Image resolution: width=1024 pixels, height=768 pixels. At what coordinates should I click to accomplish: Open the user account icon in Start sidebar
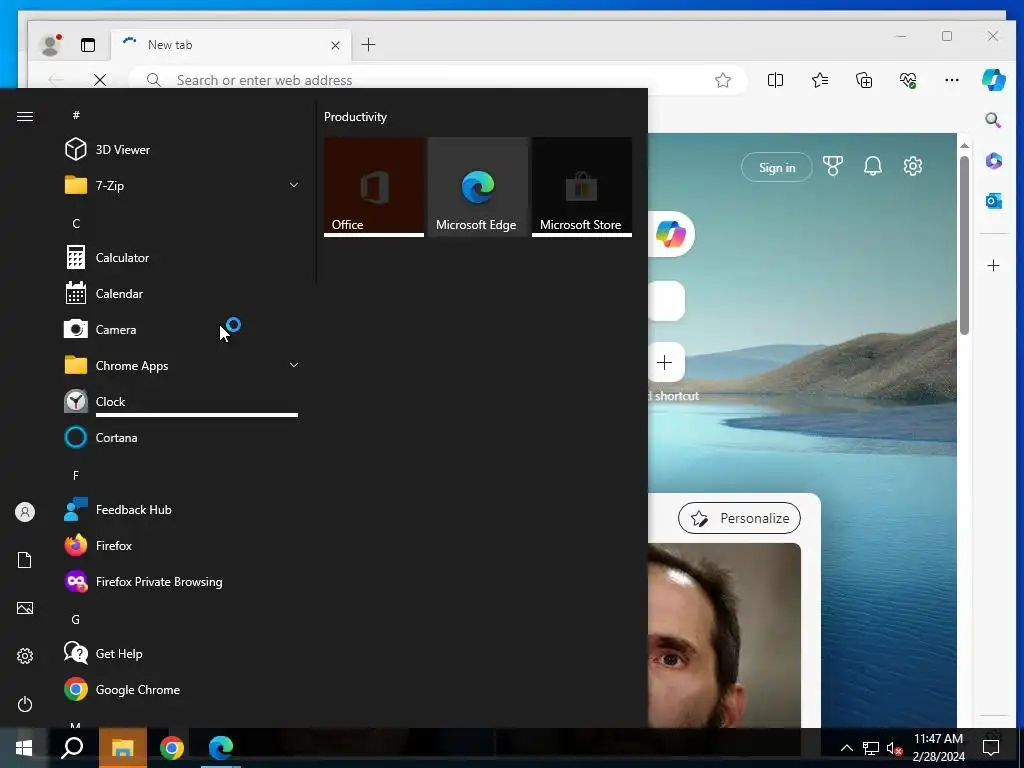click(25, 512)
